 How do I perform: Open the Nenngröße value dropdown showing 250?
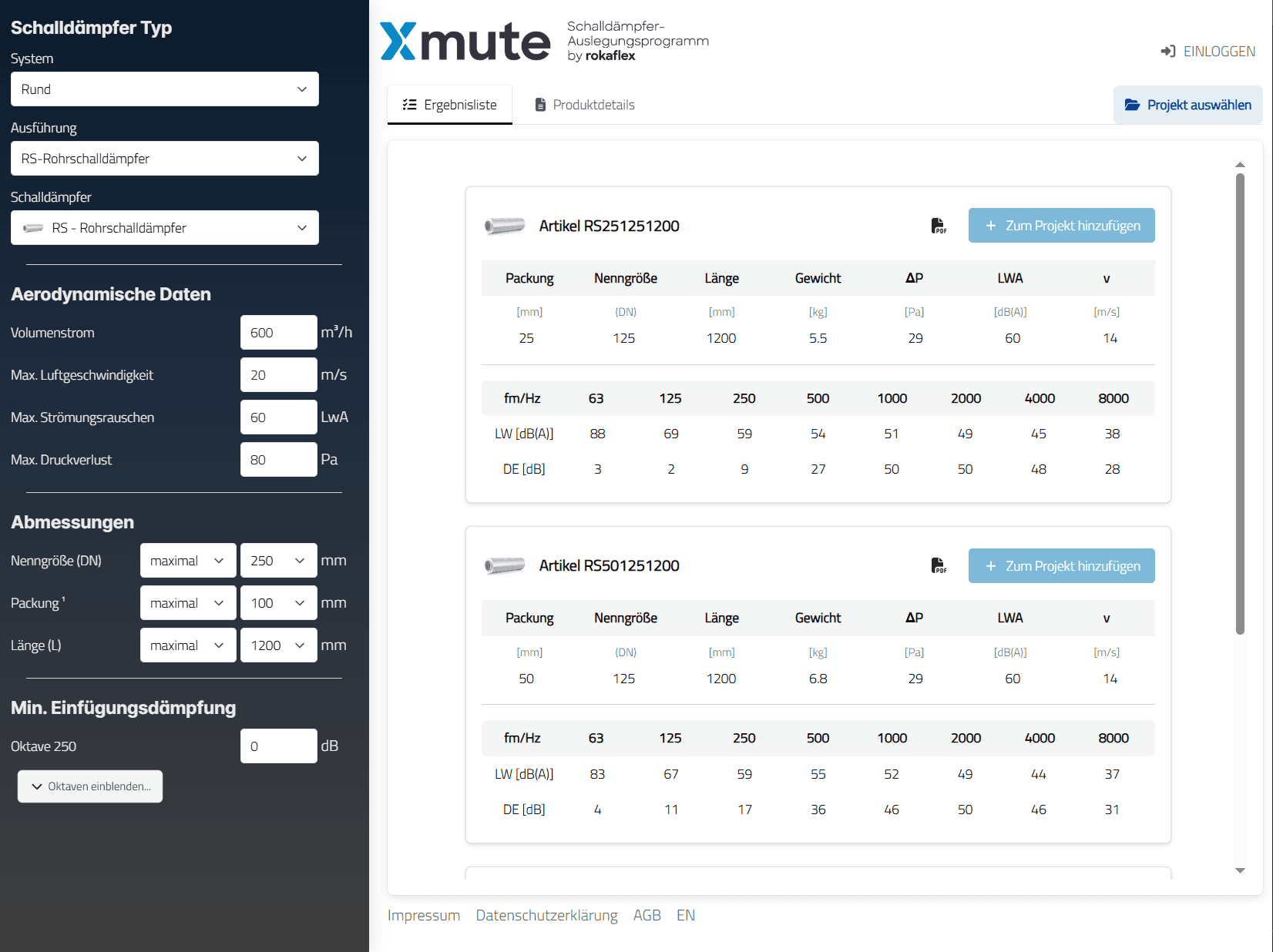(x=278, y=560)
